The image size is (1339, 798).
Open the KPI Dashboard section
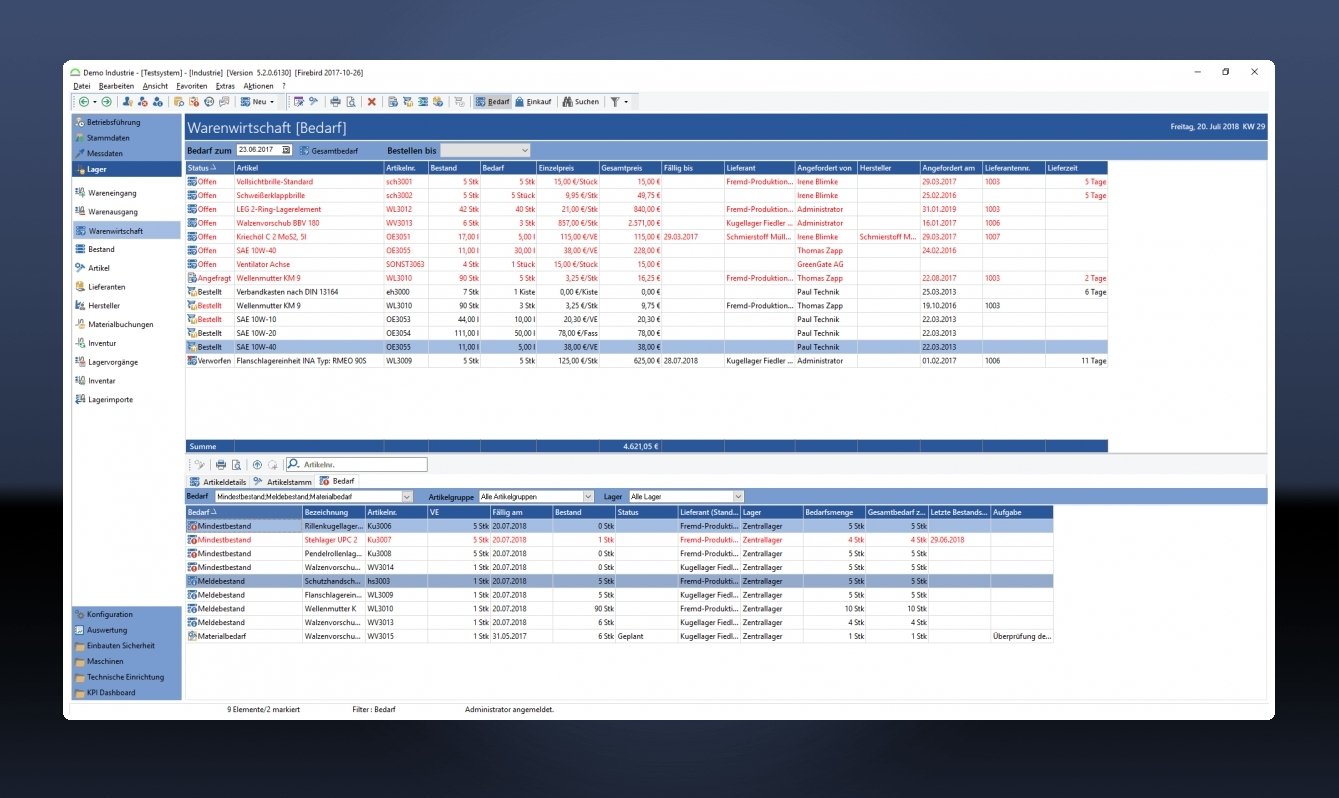[x=110, y=693]
